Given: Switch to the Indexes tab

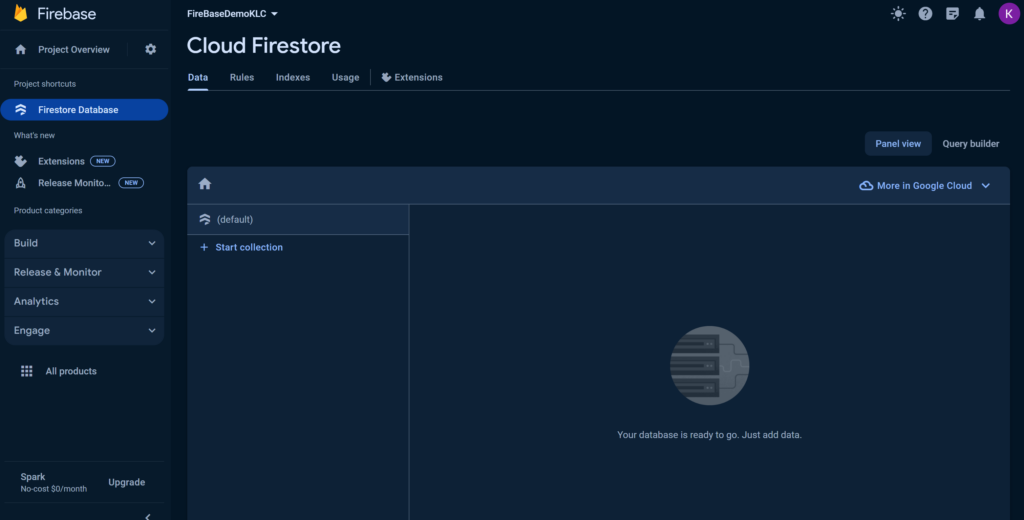Looking at the screenshot, I should [293, 77].
